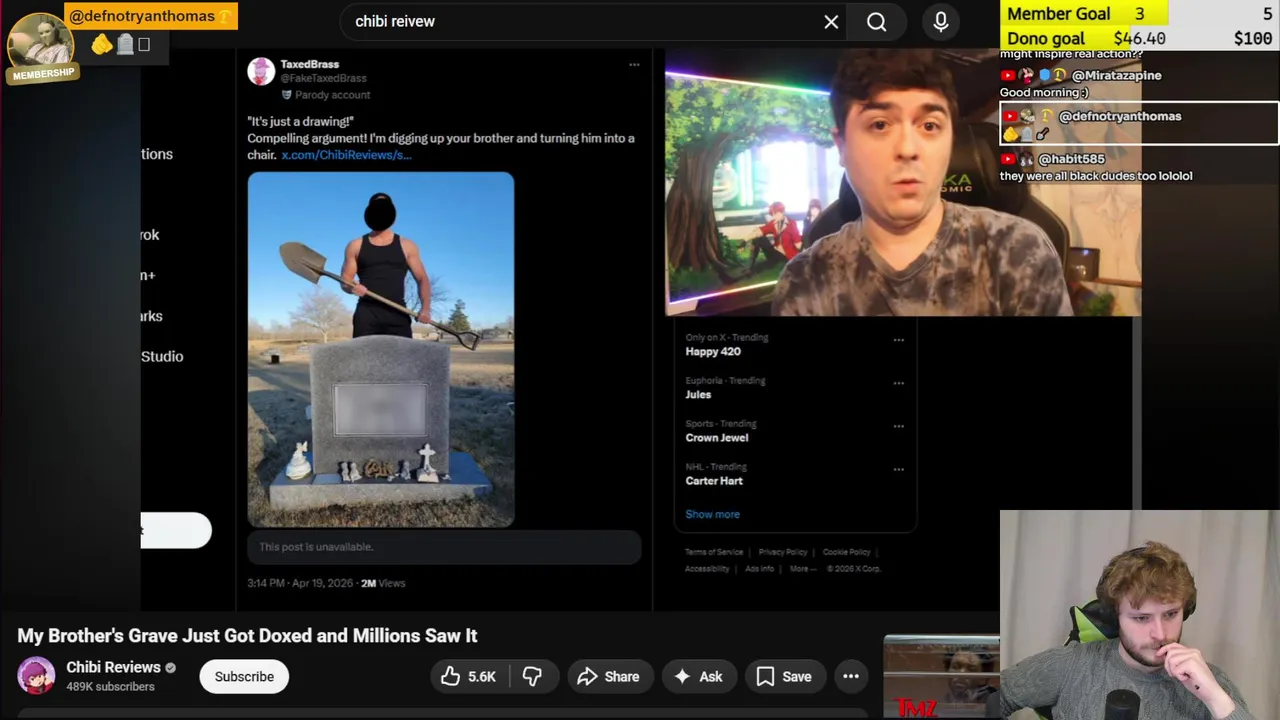Image resolution: width=1280 pixels, height=720 pixels.
Task: Open the x.com/ChibiReviews link in the post
Action: 346,155
